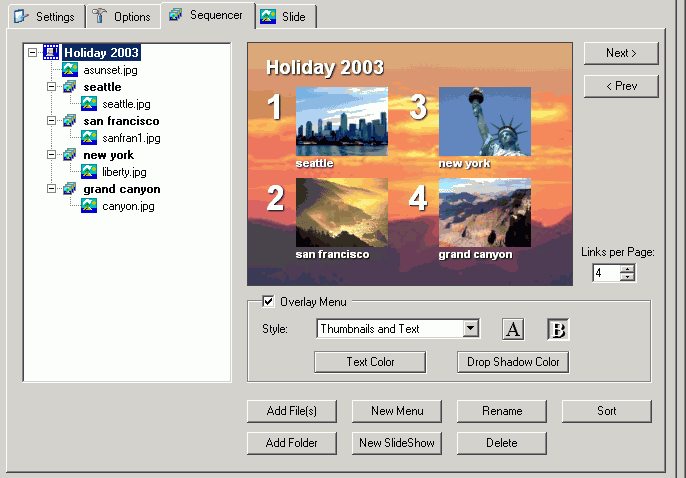The width and height of the screenshot is (686, 478).
Task: Click the san francisco thumbnail in preview
Action: click(342, 212)
